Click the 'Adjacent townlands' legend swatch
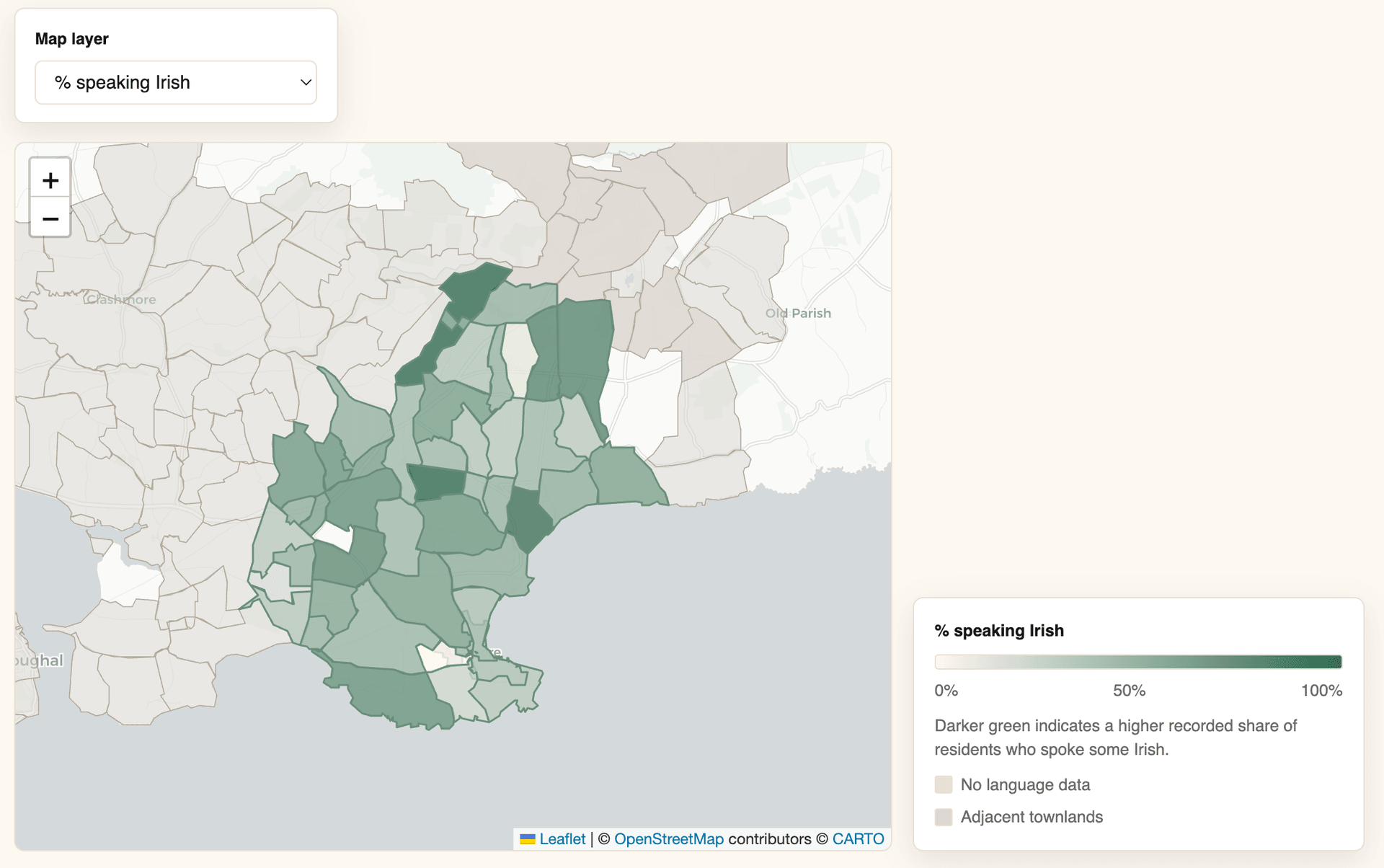Screen dimensions: 1384x868 tap(944, 817)
